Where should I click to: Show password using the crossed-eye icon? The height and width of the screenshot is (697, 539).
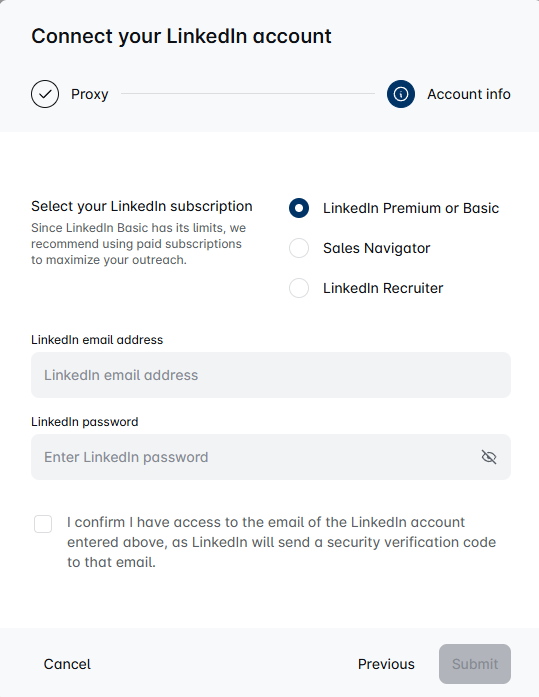click(489, 457)
